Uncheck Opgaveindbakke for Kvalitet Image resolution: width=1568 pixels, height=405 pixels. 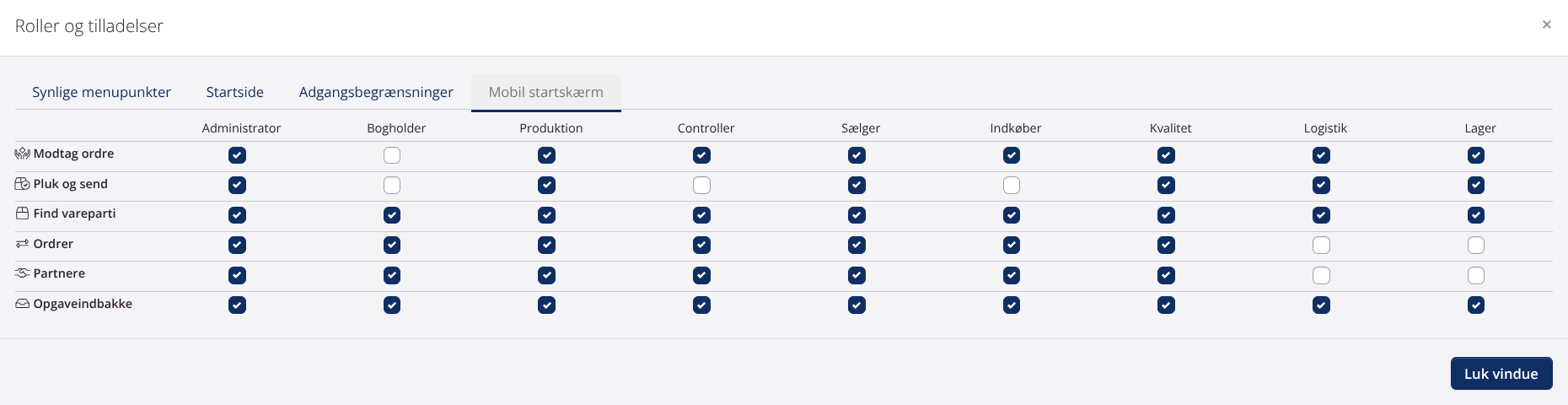tap(1166, 305)
